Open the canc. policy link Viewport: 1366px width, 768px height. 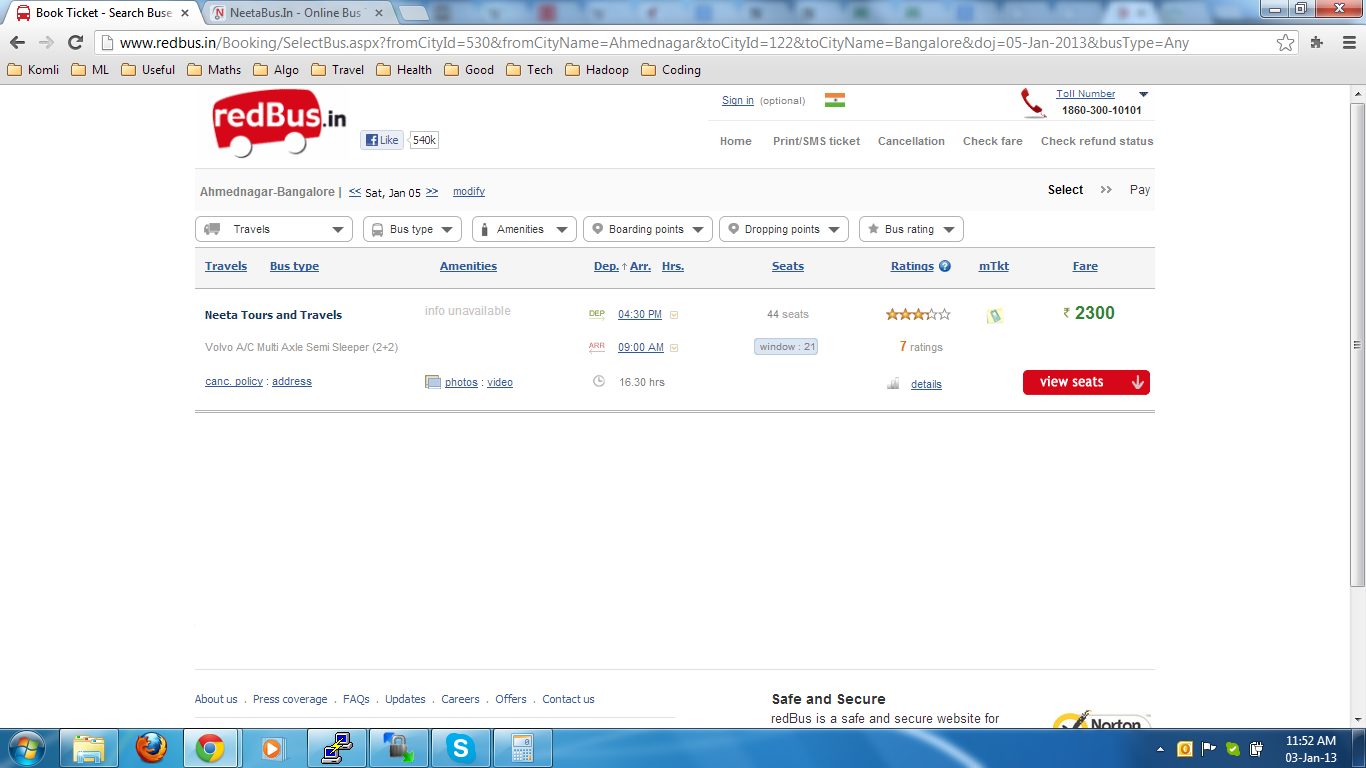(x=234, y=381)
